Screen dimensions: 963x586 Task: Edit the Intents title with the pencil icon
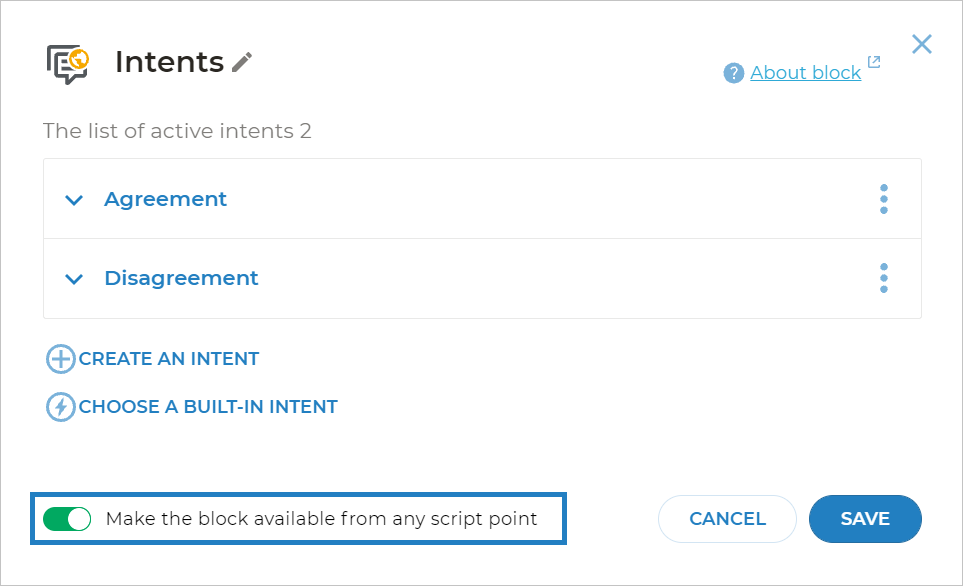point(241,62)
